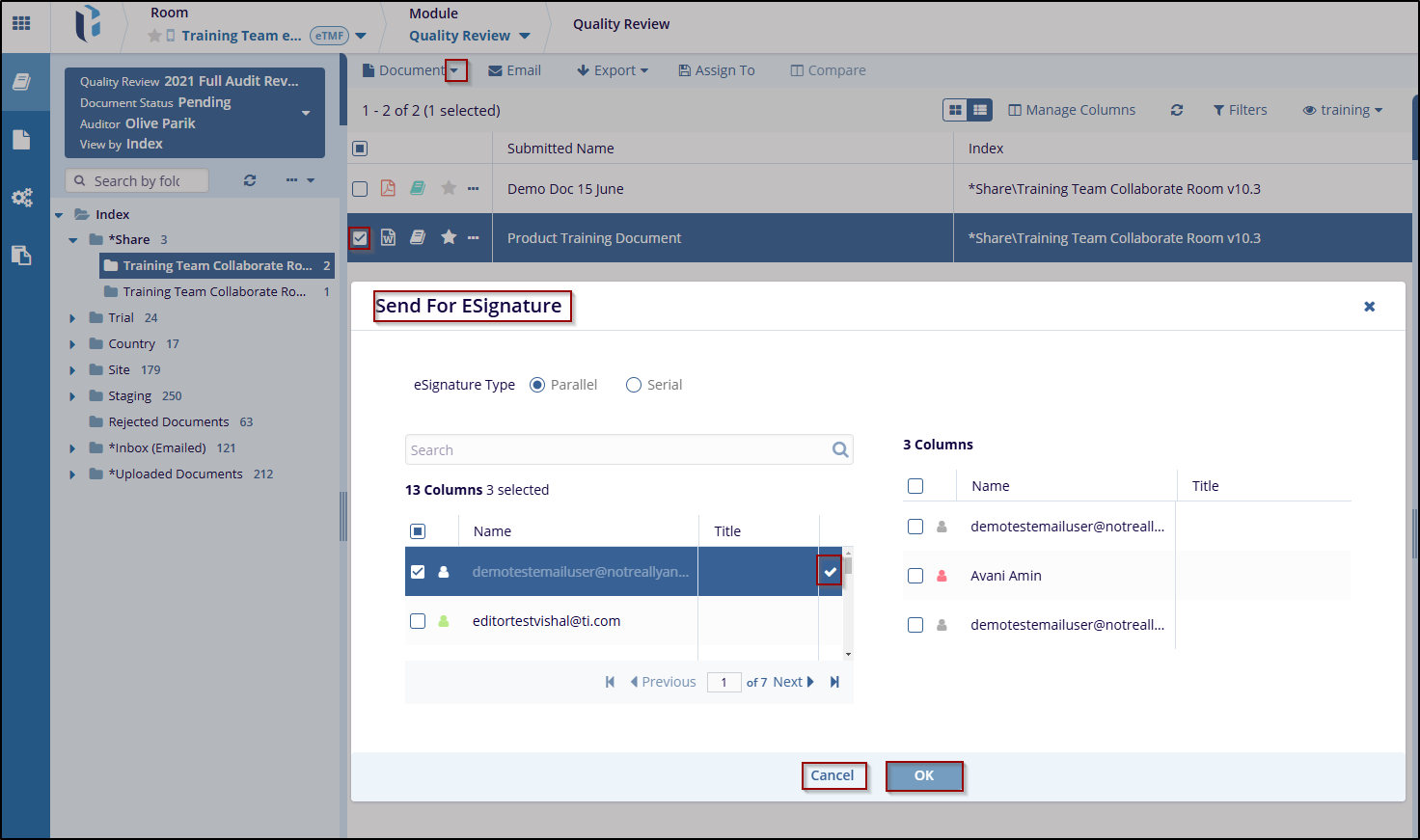The image size is (1420, 840).
Task: Open the settings gears icon in the left sidebar
Action: [x=21, y=198]
